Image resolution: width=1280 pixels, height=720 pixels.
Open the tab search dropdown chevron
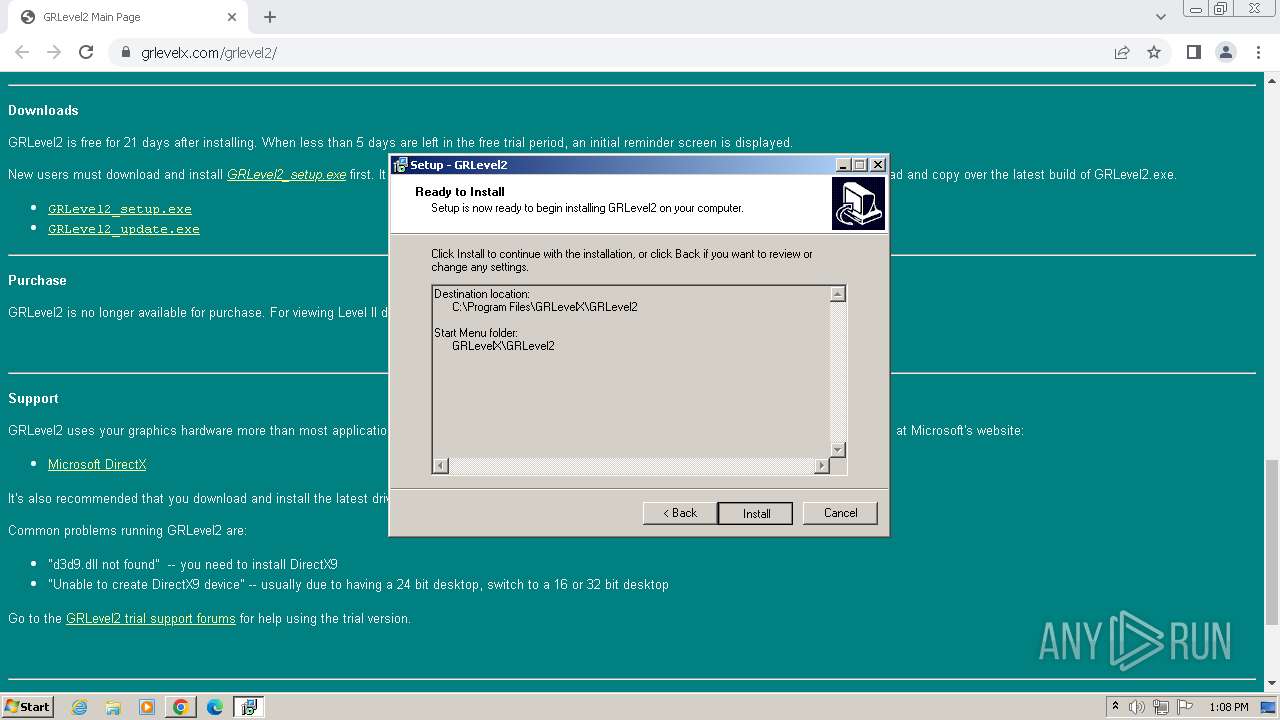[1160, 17]
